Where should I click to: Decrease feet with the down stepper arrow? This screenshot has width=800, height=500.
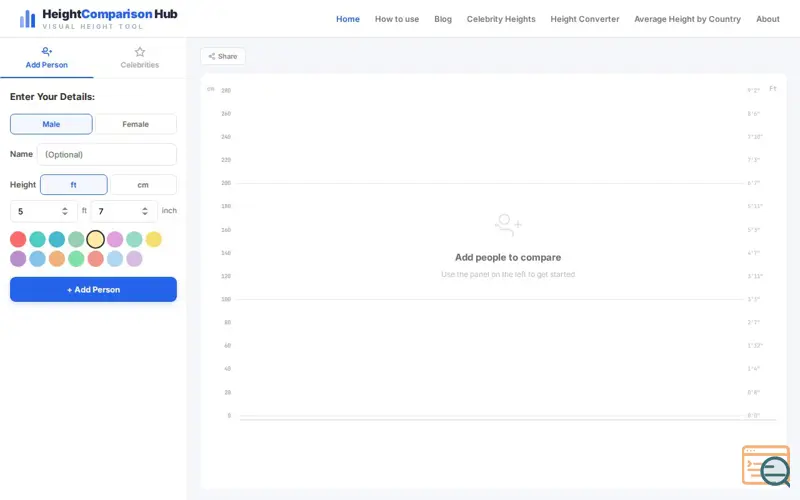[65, 214]
